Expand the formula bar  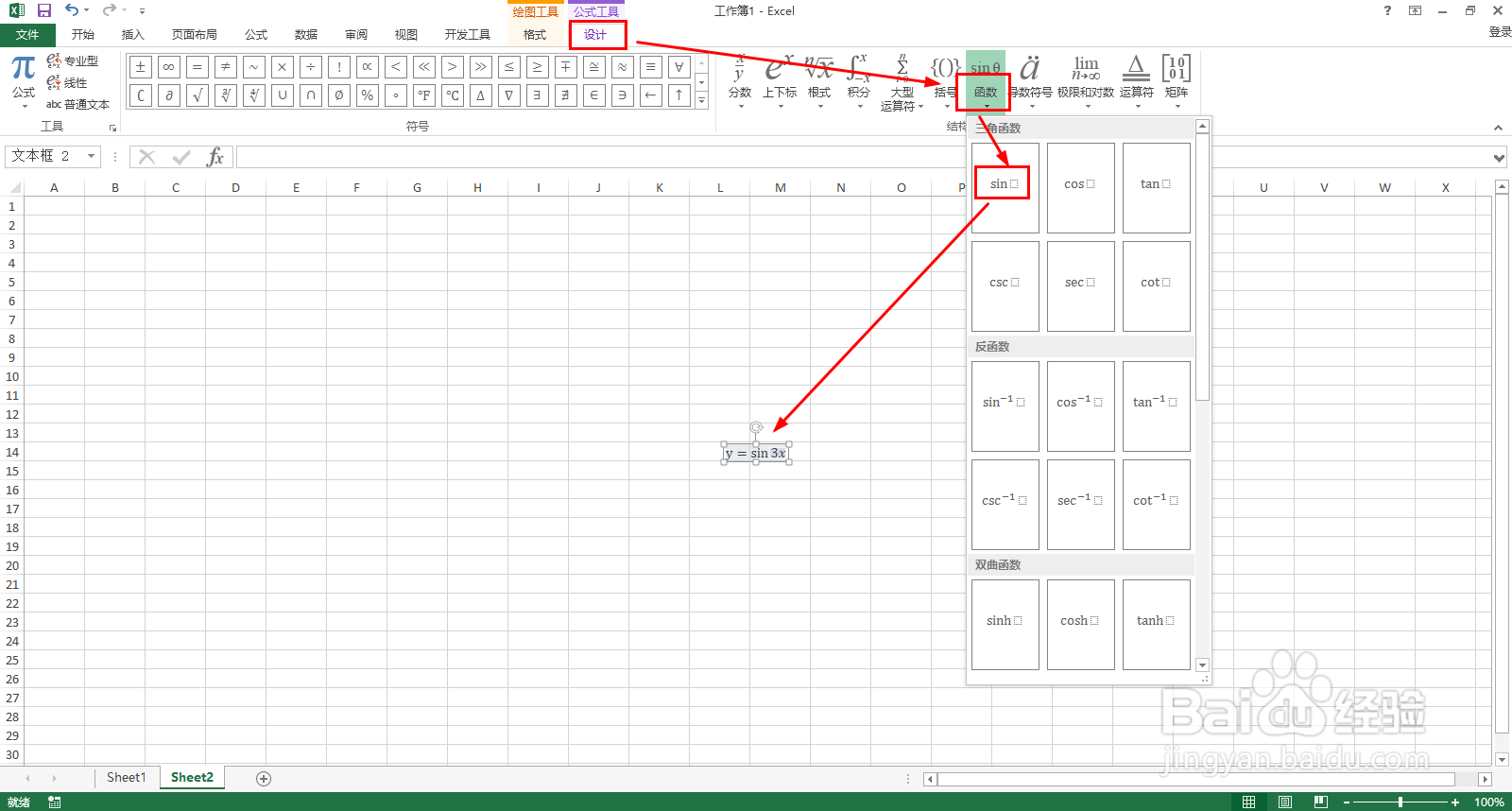(1500, 158)
